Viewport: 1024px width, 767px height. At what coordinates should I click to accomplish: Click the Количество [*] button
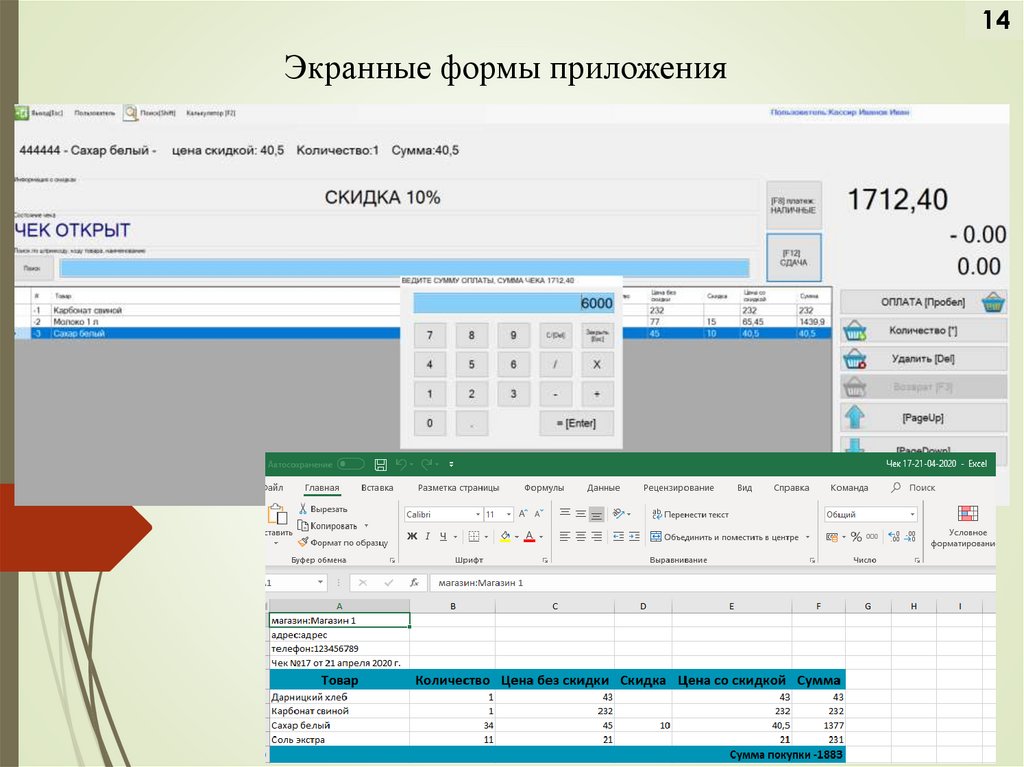tap(923, 331)
